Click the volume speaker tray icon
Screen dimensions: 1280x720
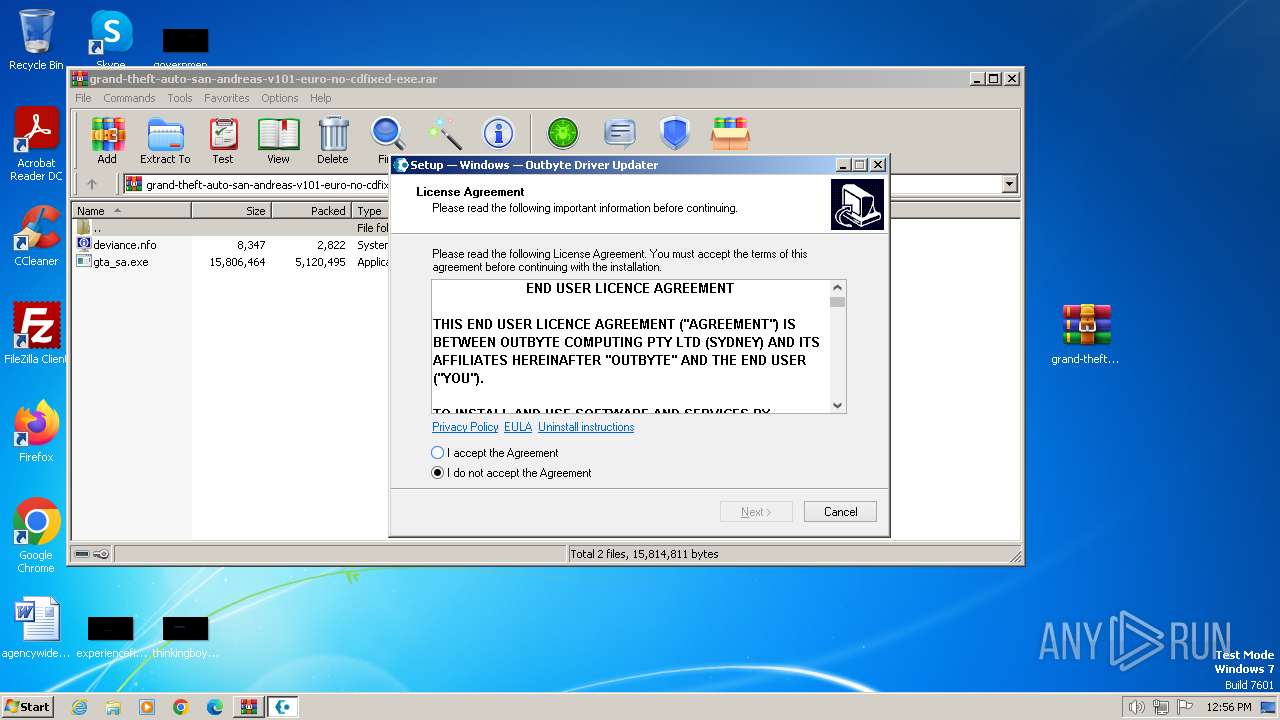1136,707
